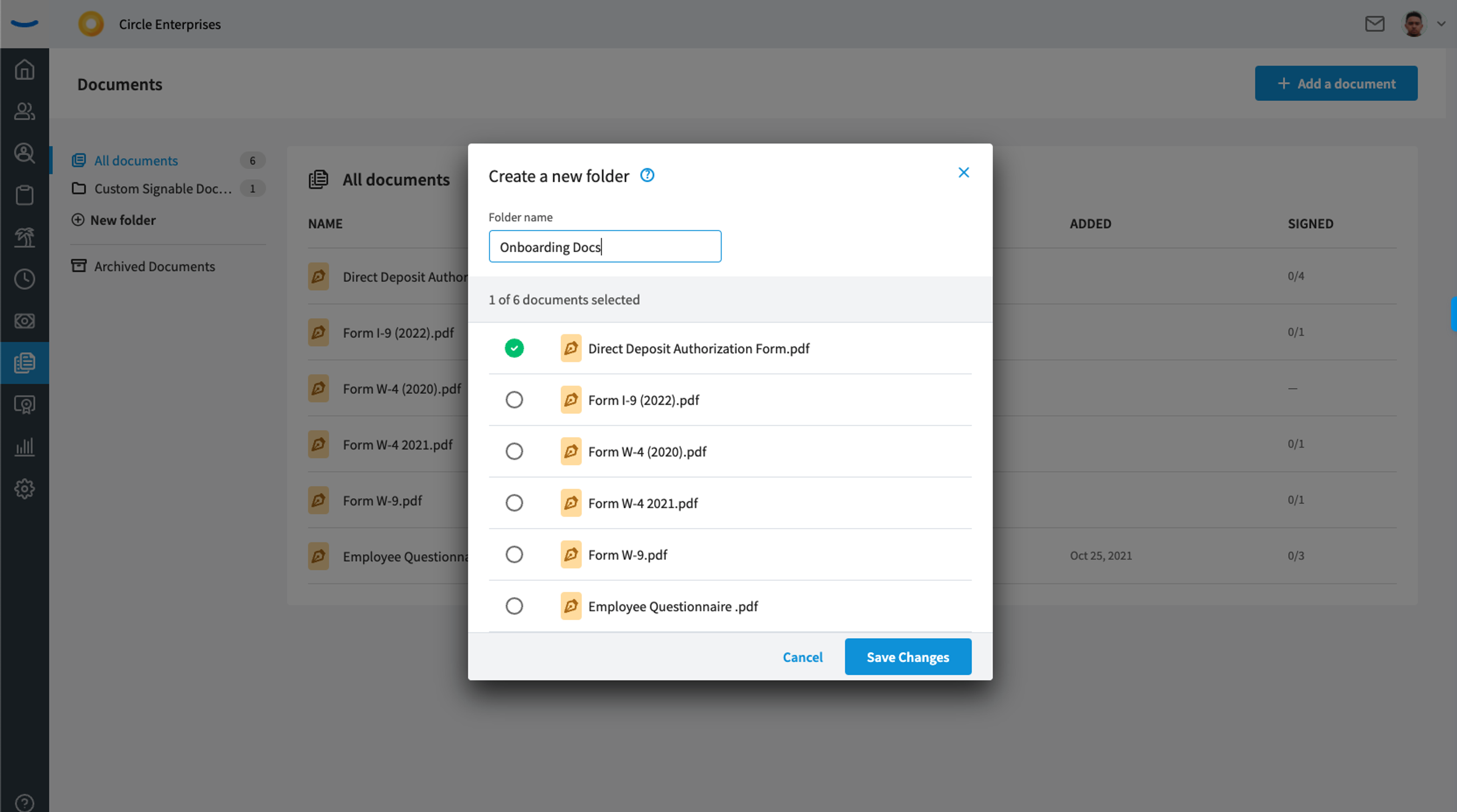Viewport: 1457px width, 812px height.
Task: Open the Hiring search-person sidebar icon
Action: [24, 153]
